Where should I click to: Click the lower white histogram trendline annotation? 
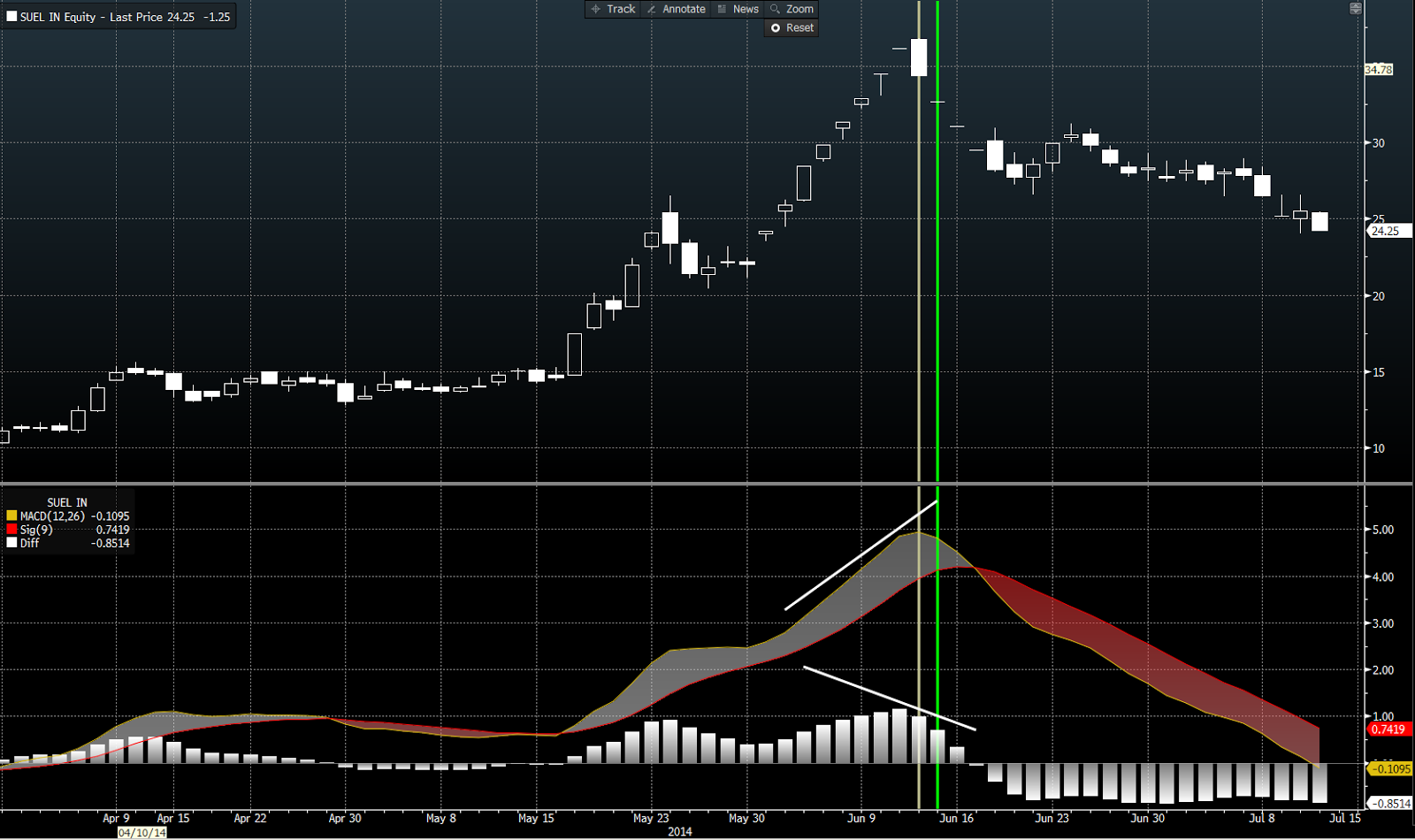click(x=890, y=699)
